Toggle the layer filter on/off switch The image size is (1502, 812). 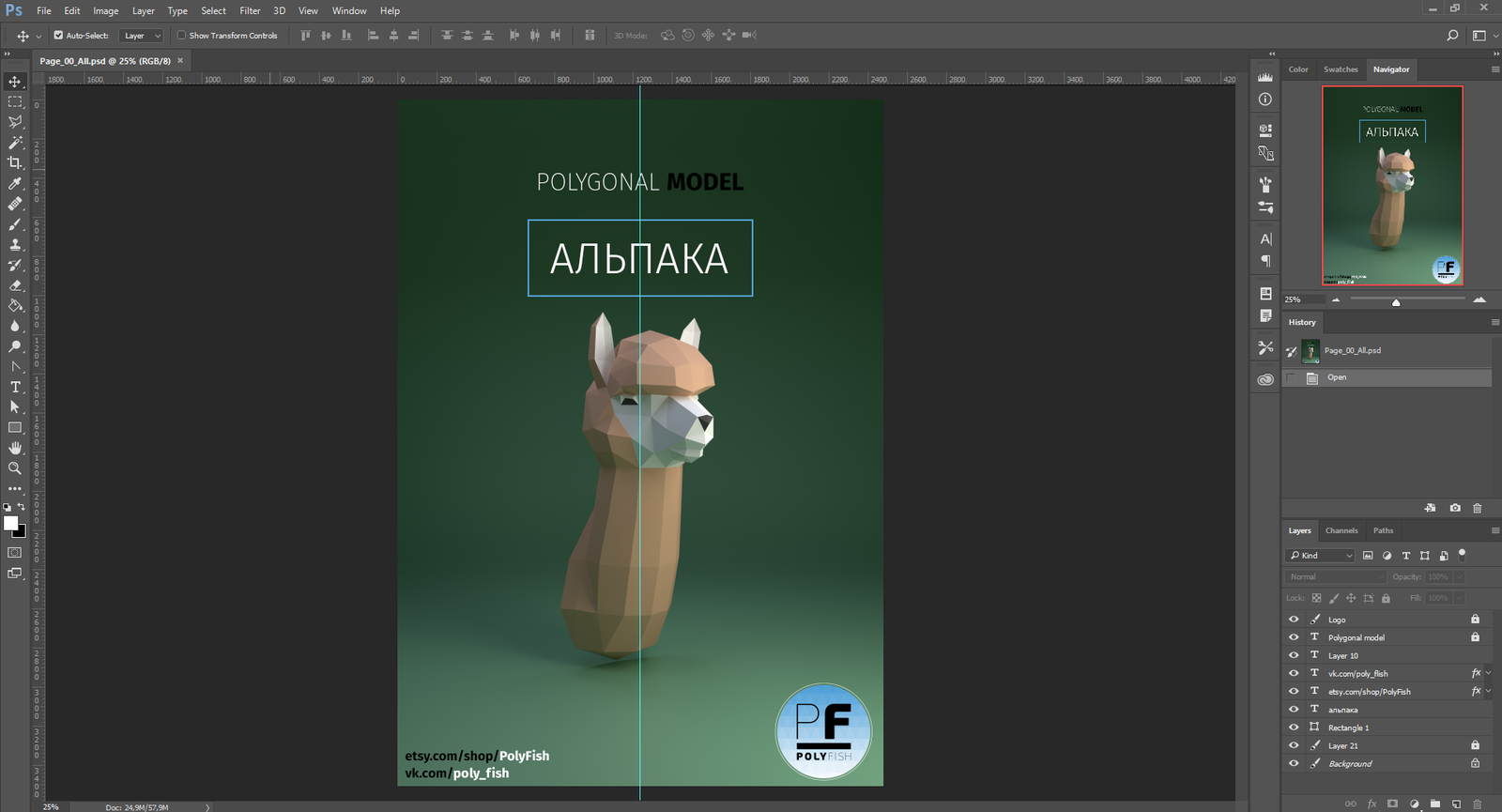[x=1463, y=555]
